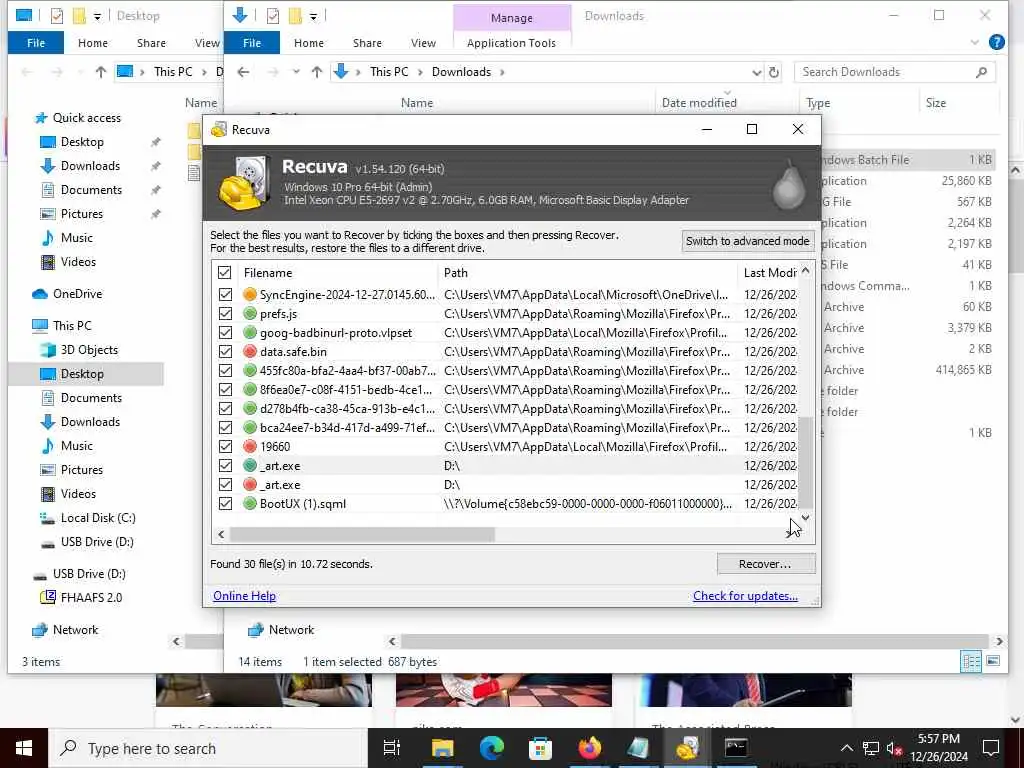The width and height of the screenshot is (1024, 768).
Task: Open the Manage tab in Downloads window
Action: (511, 18)
